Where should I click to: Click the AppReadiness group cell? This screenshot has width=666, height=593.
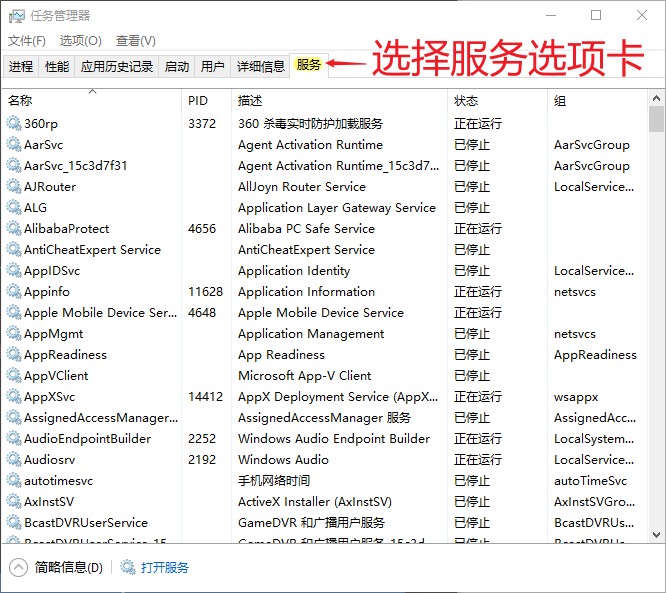pyautogui.click(x=595, y=355)
